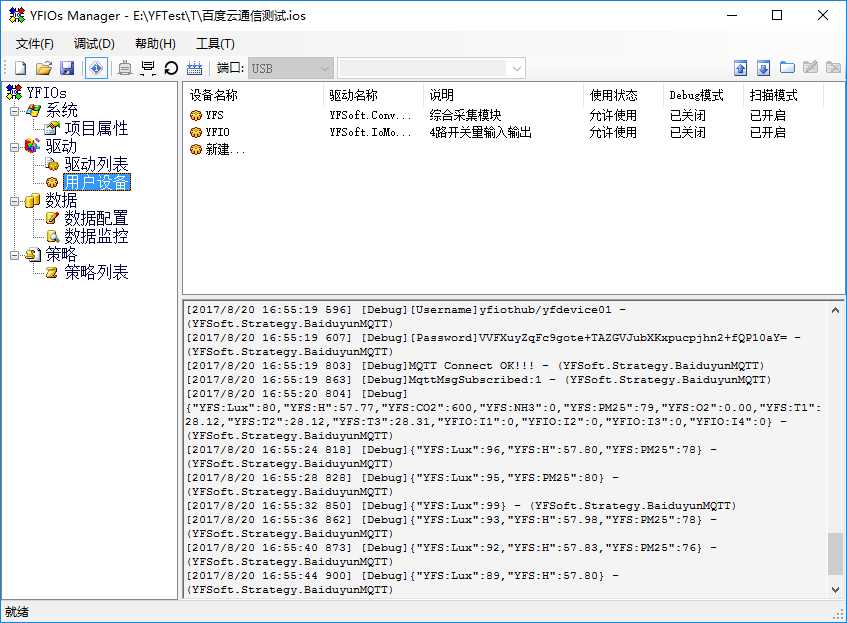Click the blue keyboard-style toolbar icon

point(194,68)
